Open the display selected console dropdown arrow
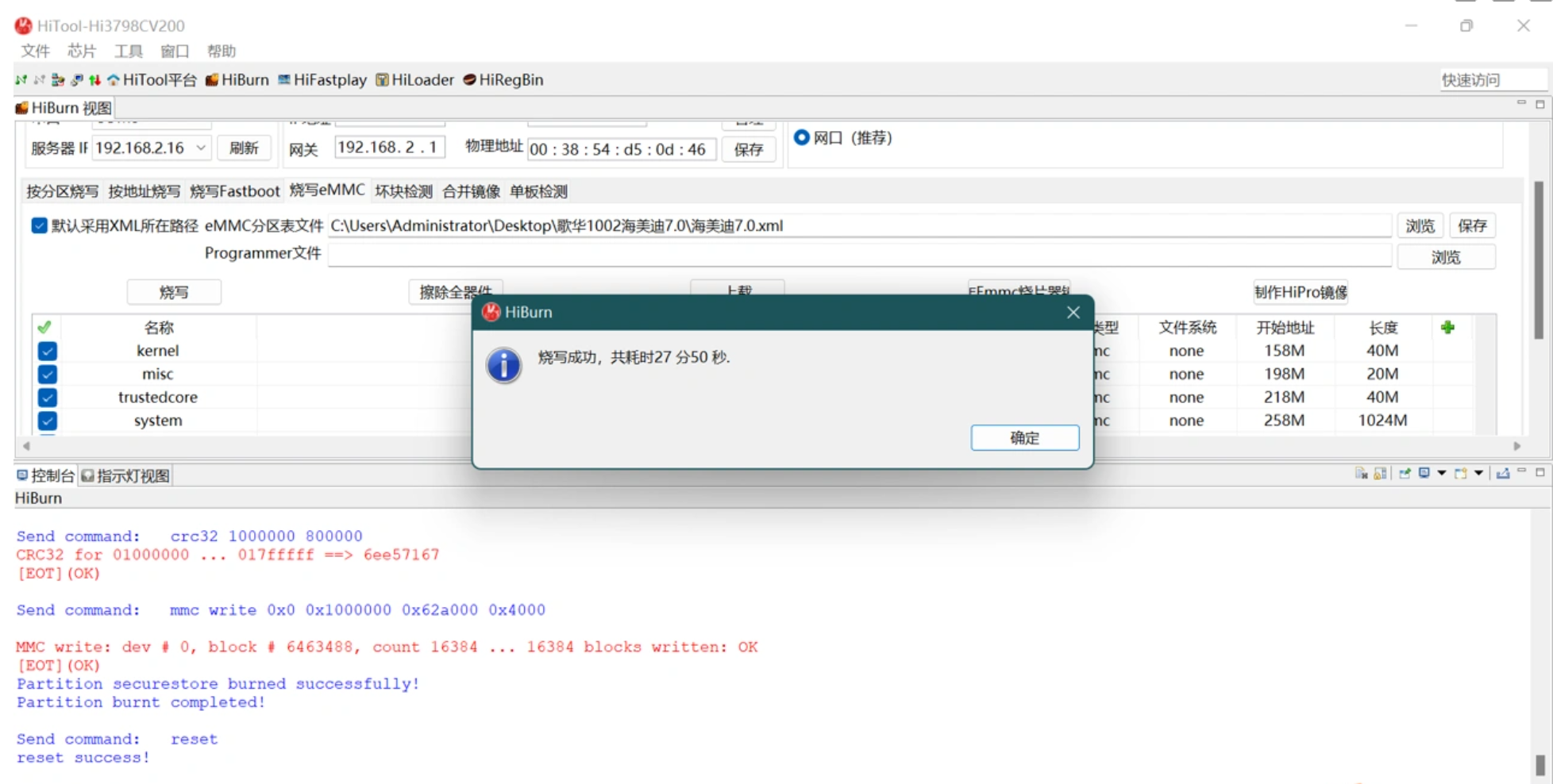The image size is (1553, 784). point(1442,474)
